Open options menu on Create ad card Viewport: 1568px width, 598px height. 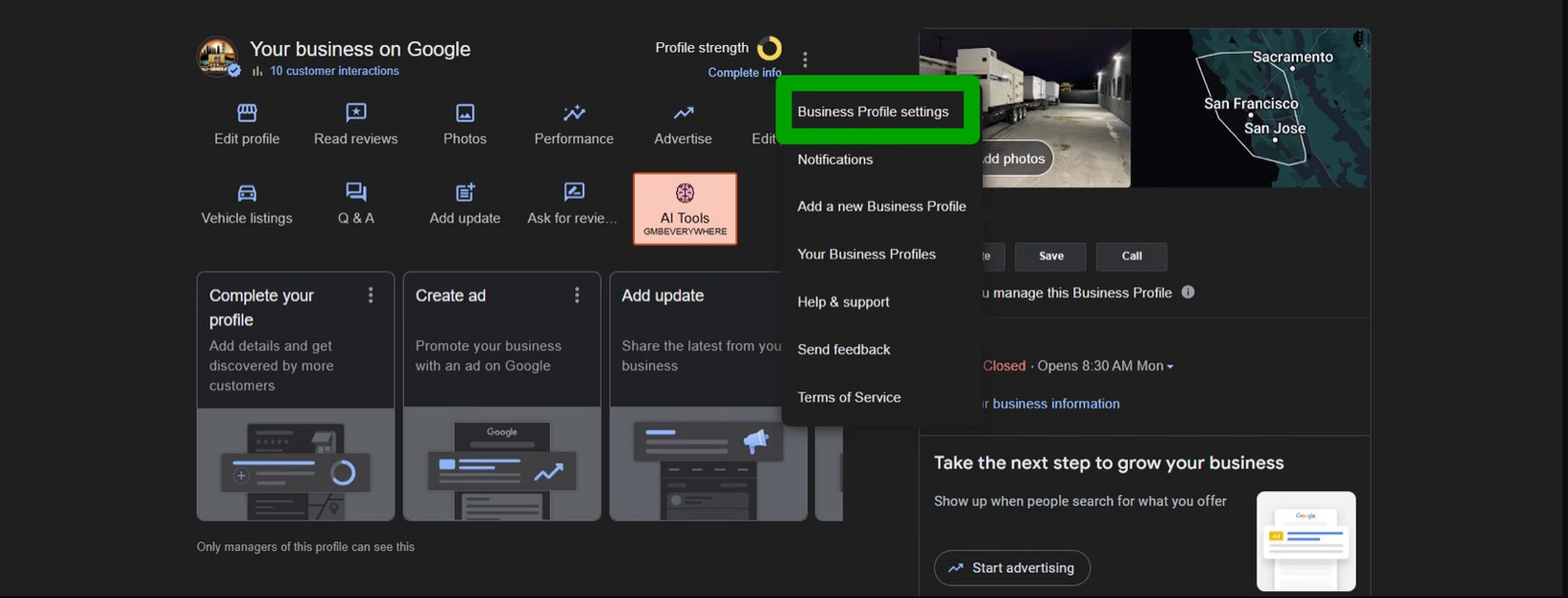(576, 295)
